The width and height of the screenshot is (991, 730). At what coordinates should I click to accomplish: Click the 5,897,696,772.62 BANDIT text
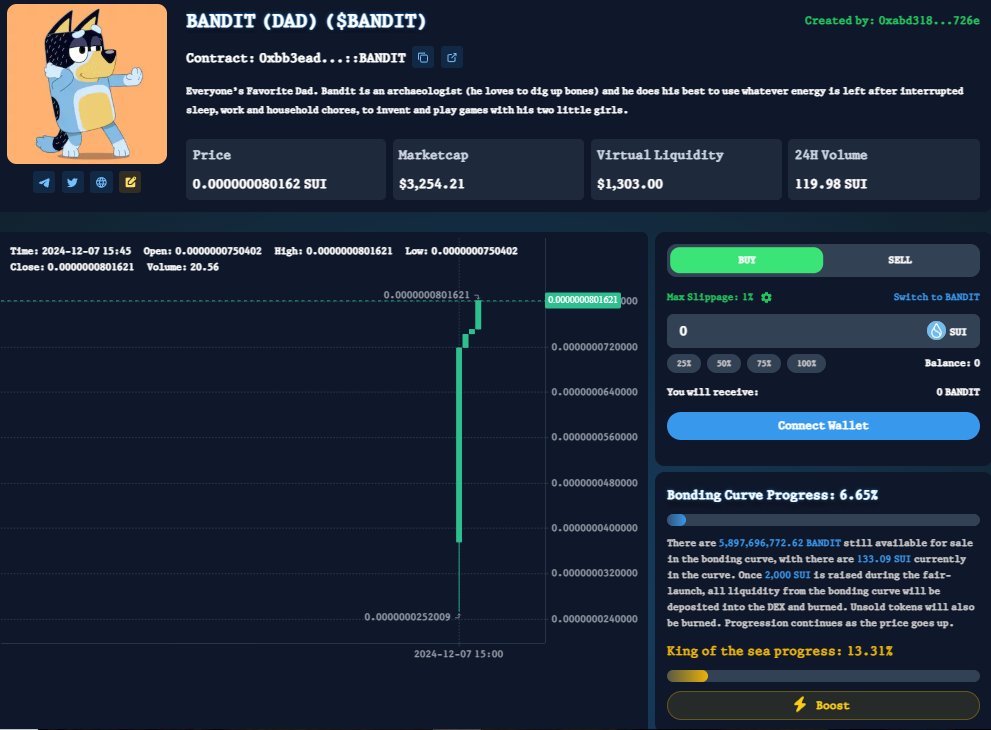779,543
